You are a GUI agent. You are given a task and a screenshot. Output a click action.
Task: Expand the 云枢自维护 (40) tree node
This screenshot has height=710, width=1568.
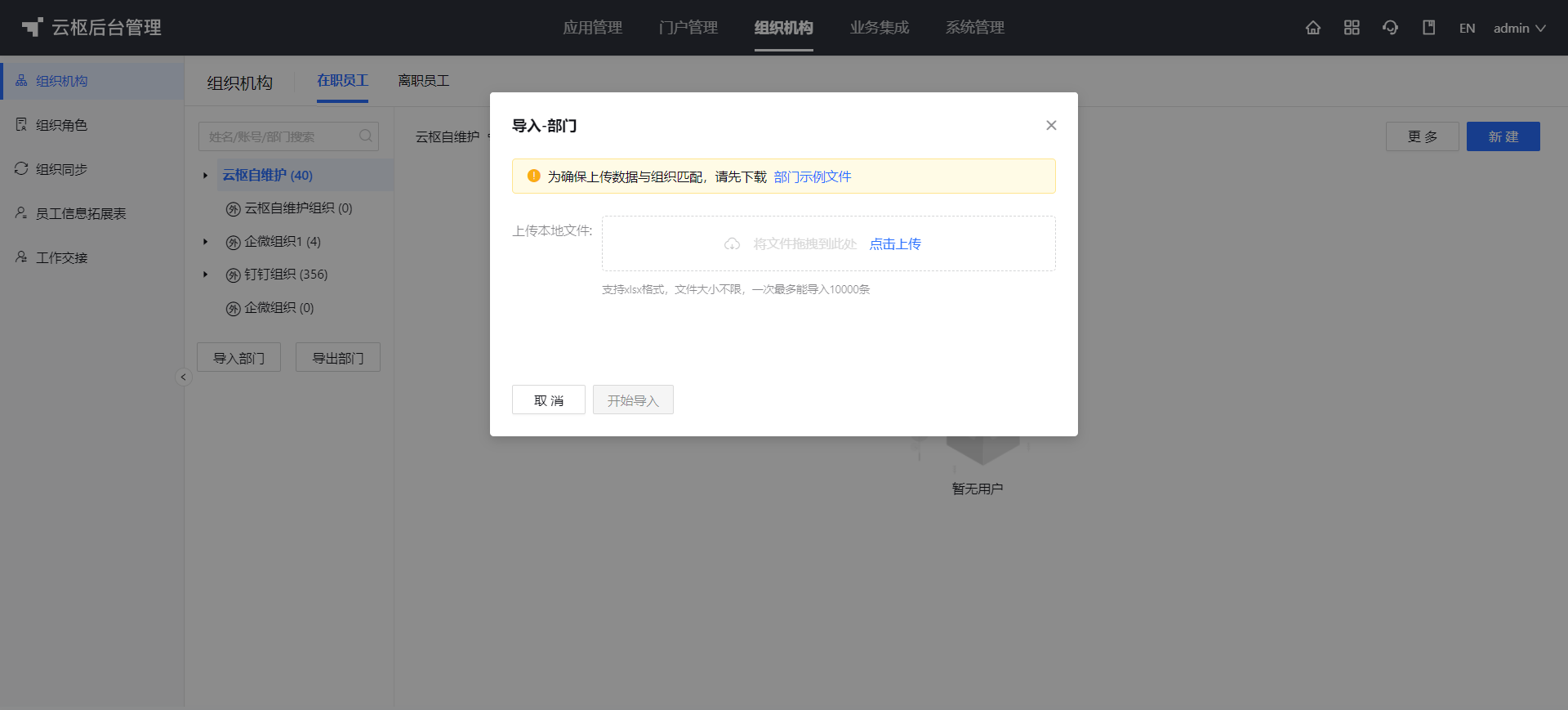[x=205, y=176]
